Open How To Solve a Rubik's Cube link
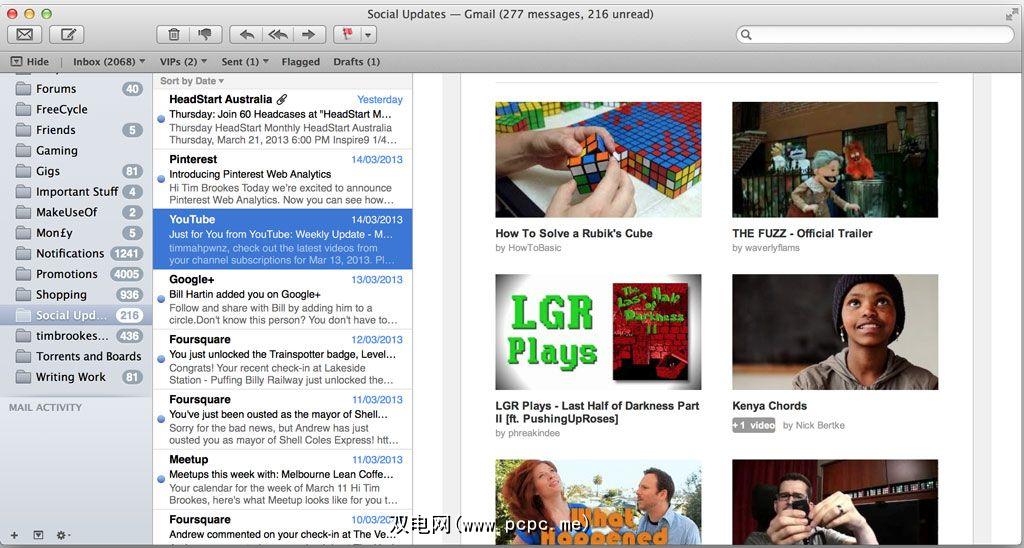Image resolution: width=1024 pixels, height=548 pixels. point(573,233)
